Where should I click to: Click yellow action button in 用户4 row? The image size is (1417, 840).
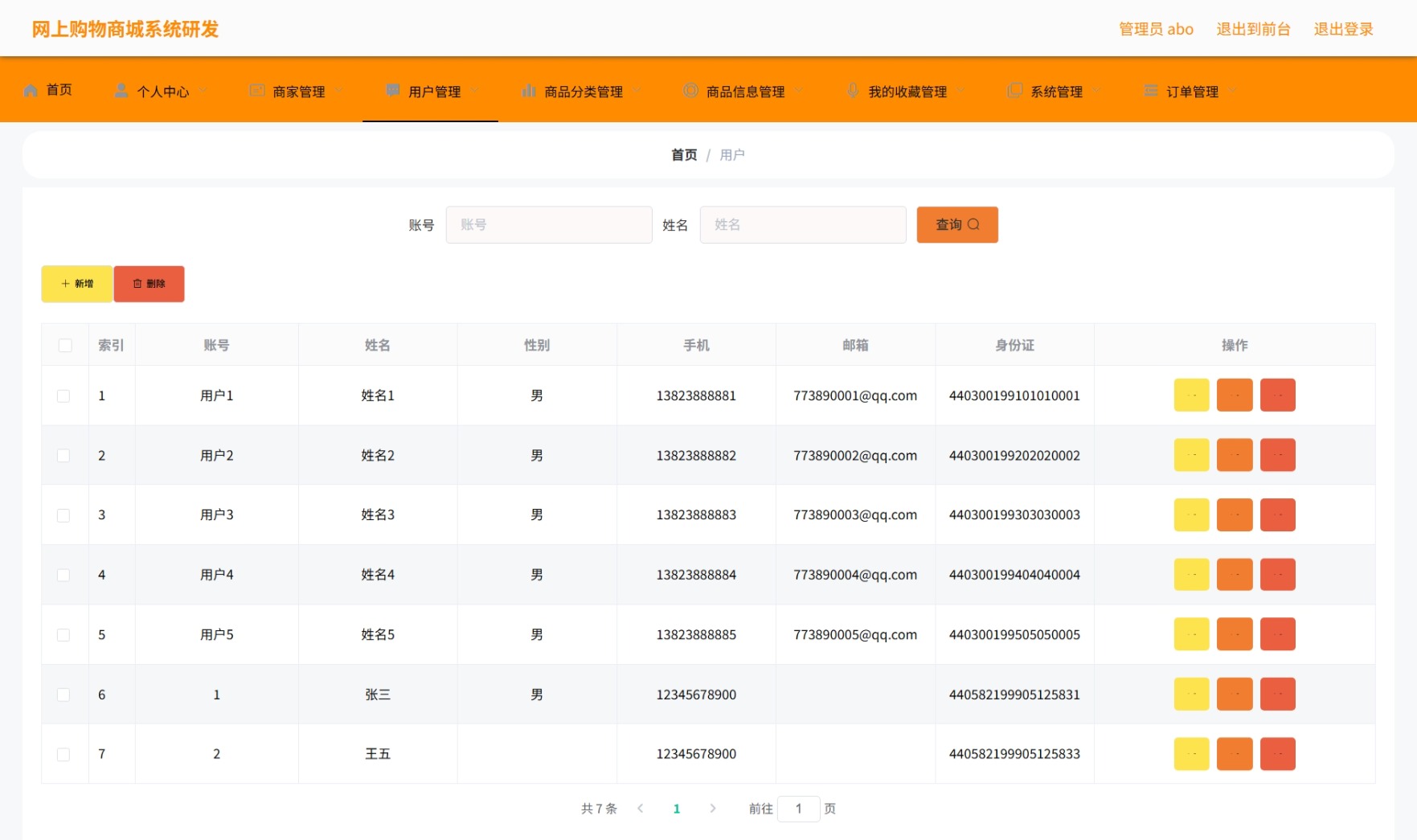click(x=1191, y=575)
